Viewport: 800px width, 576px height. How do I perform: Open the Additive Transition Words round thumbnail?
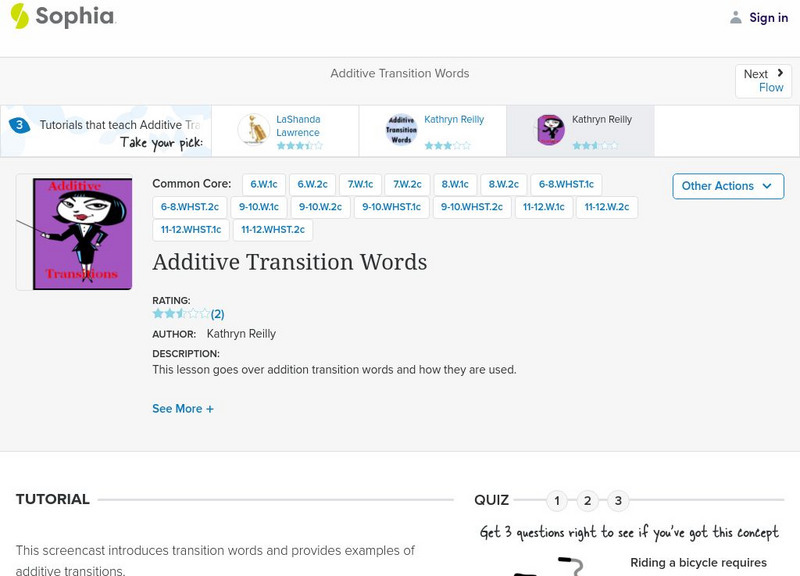click(401, 129)
